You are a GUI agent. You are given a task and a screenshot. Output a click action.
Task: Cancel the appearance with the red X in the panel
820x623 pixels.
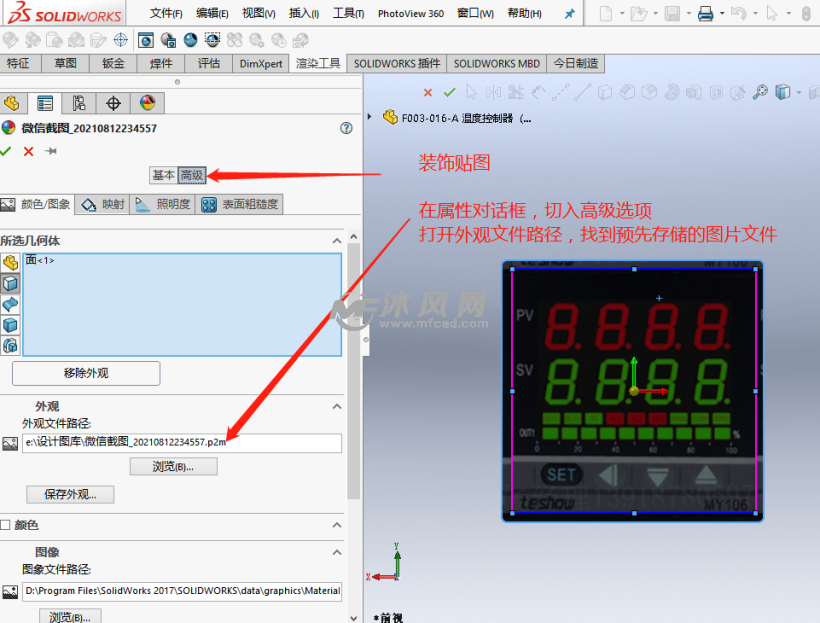click(x=28, y=151)
